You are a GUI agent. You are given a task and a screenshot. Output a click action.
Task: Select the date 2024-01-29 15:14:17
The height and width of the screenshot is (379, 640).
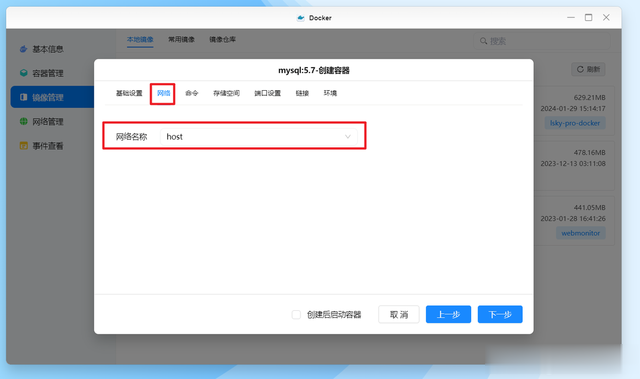(x=573, y=109)
